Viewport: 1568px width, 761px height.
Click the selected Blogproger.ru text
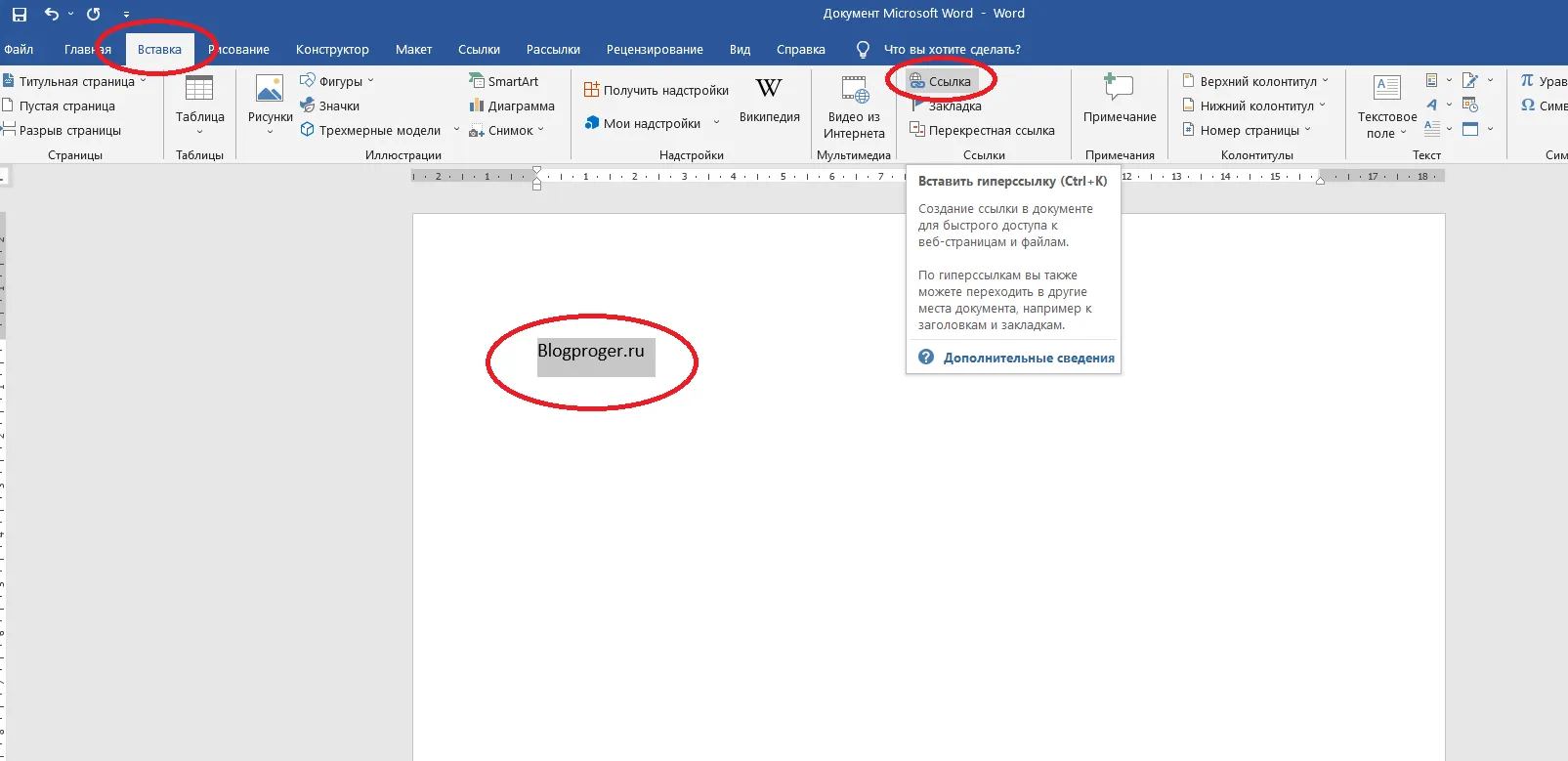(591, 351)
